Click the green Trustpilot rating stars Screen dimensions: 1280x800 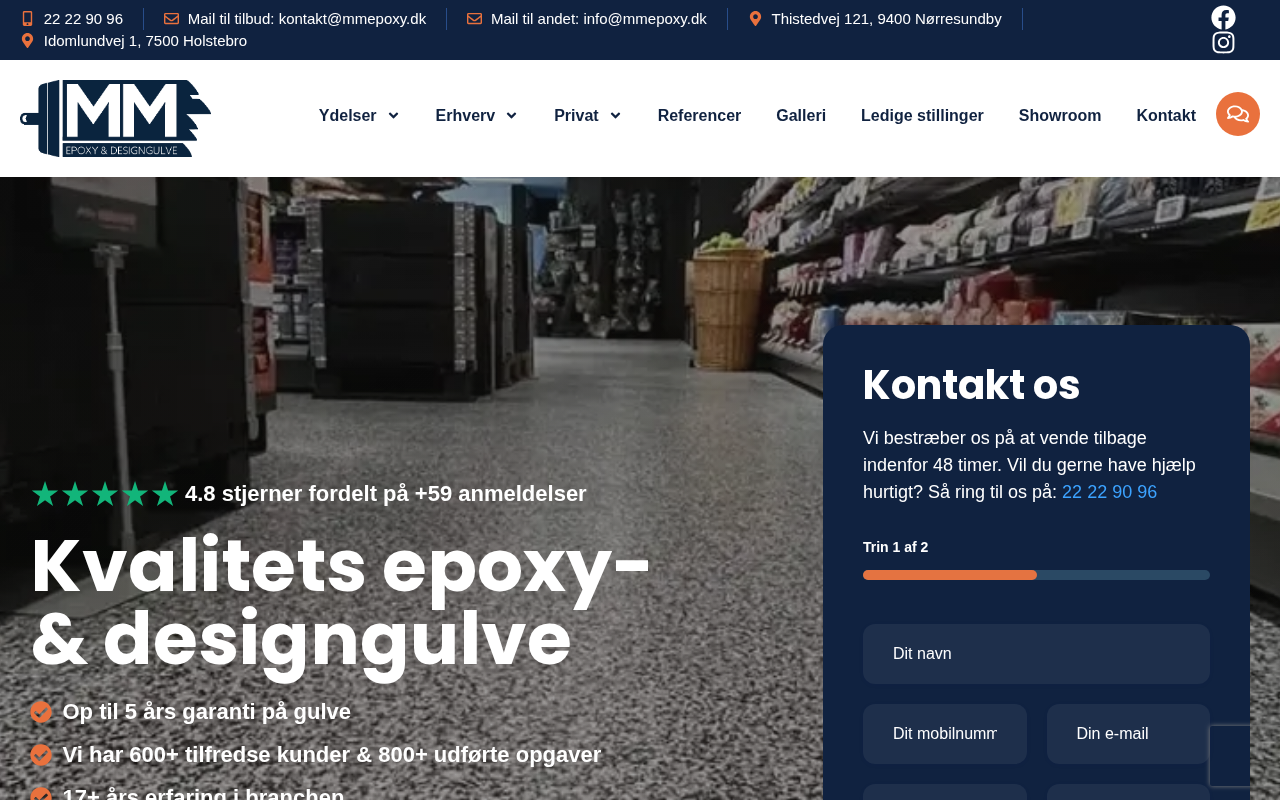click(105, 494)
